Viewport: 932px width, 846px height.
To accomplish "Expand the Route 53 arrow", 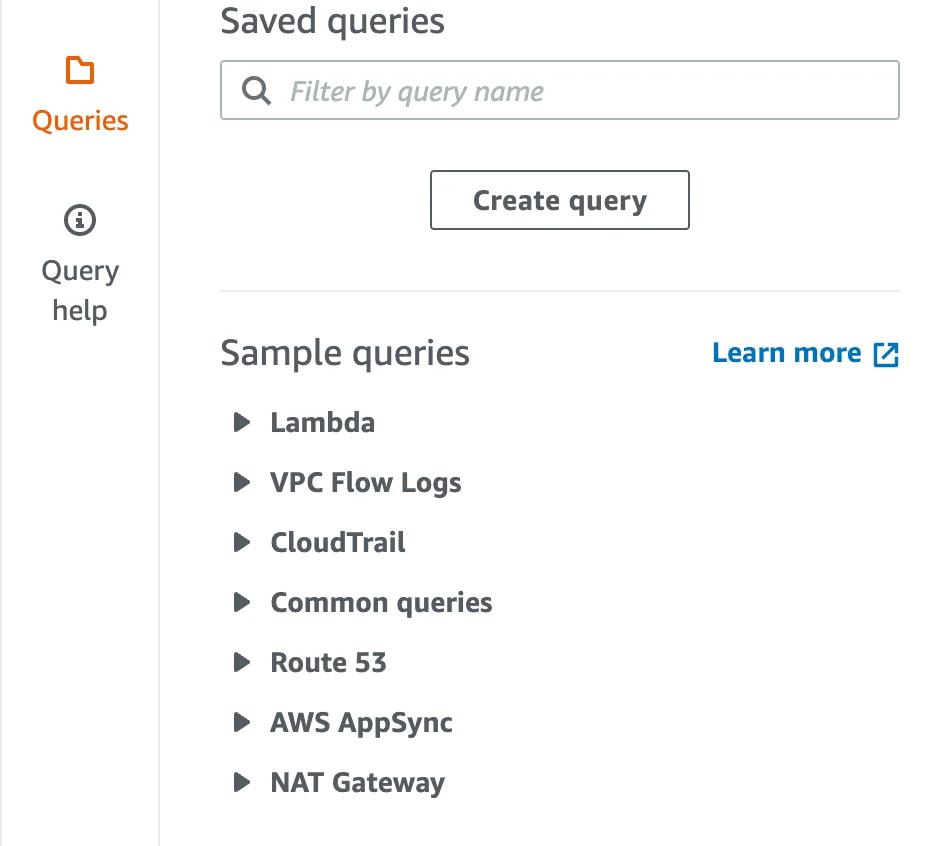I will point(241,662).
